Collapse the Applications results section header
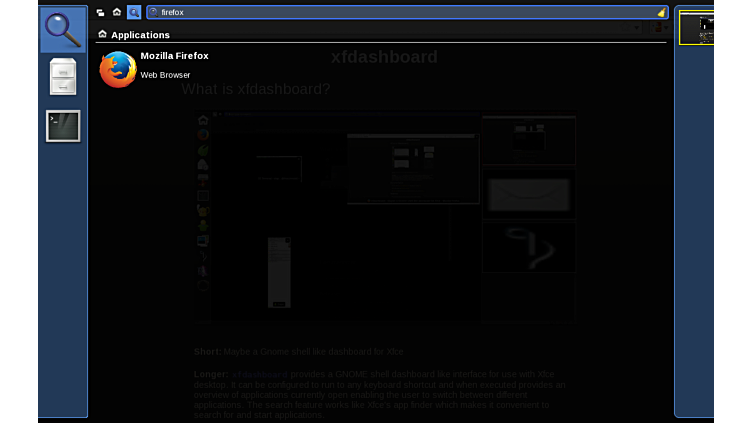Viewport: 752px width, 423px height. point(140,35)
